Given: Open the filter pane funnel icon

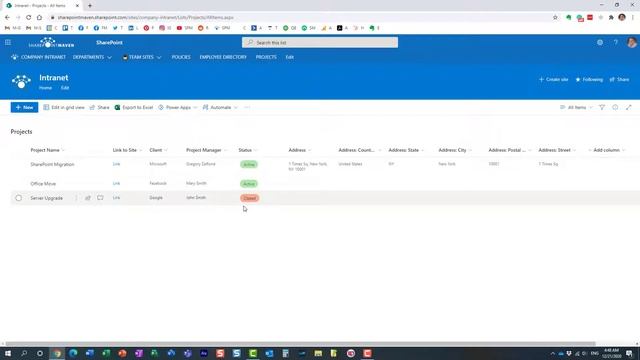Looking at the screenshot, I should pos(602,107).
